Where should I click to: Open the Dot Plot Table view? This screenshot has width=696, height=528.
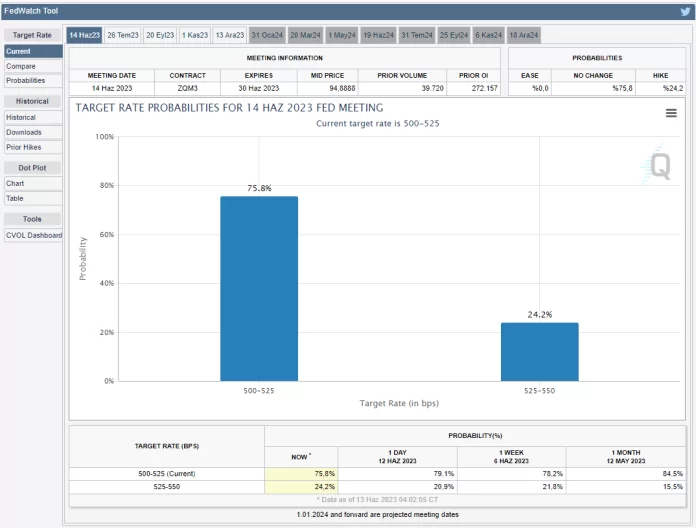tap(16, 198)
